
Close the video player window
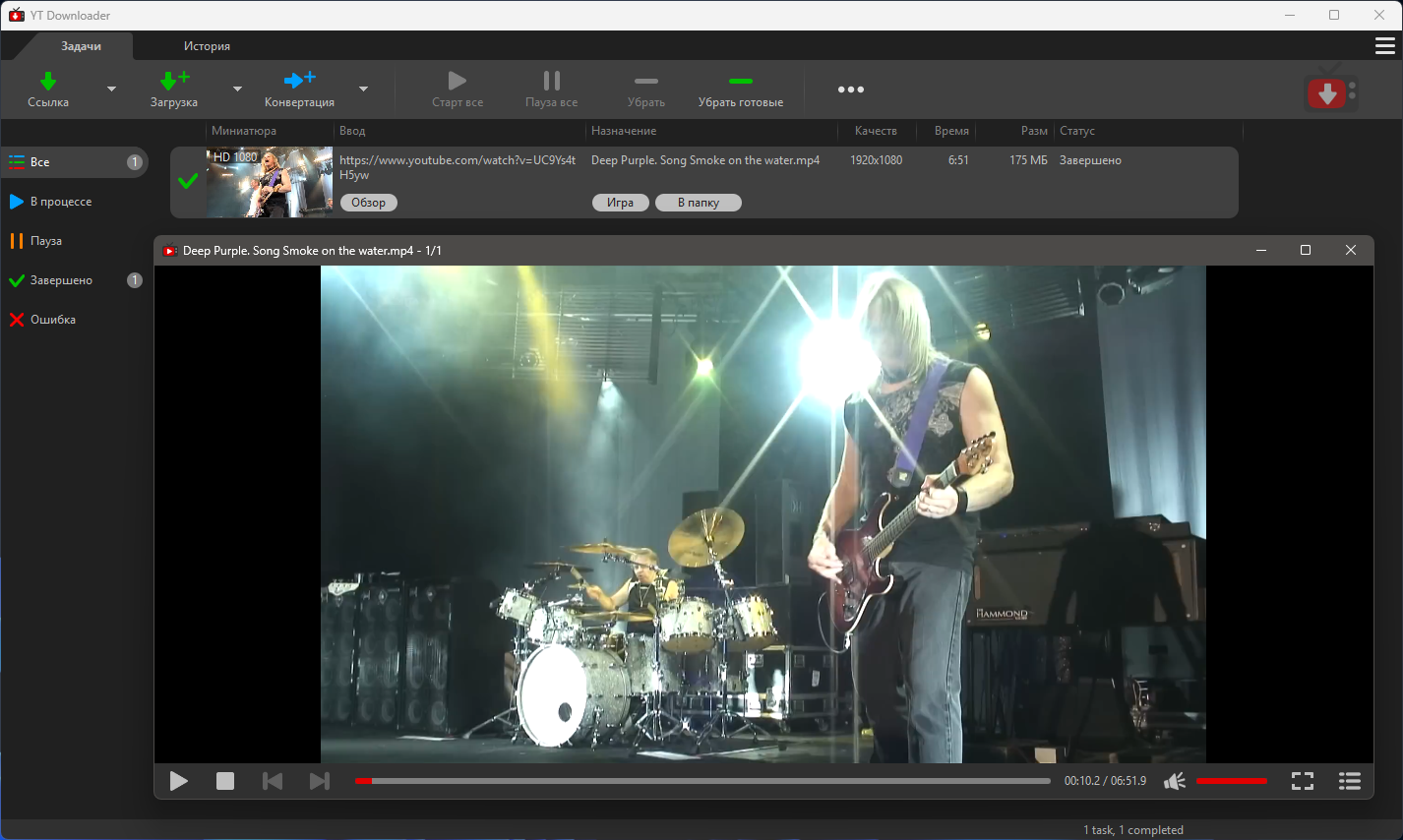click(x=1351, y=251)
